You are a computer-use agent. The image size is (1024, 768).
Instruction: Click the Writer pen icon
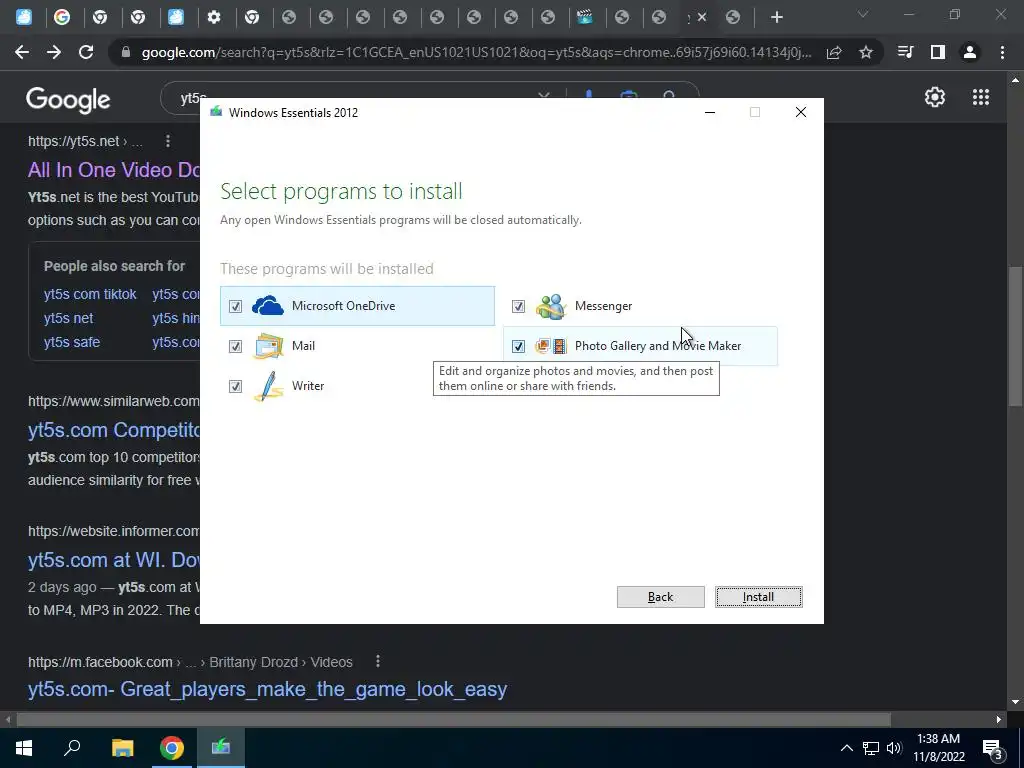coord(268,386)
